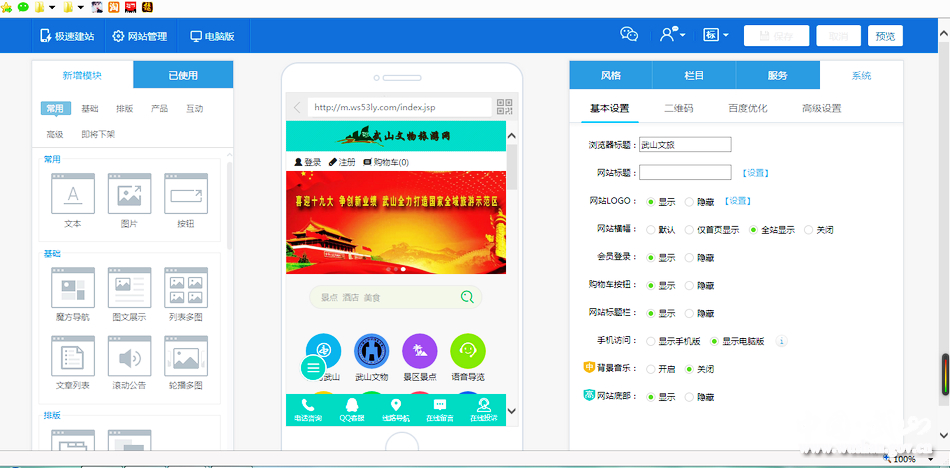
Task: Click the QR code icon beside URL
Action: [504, 107]
